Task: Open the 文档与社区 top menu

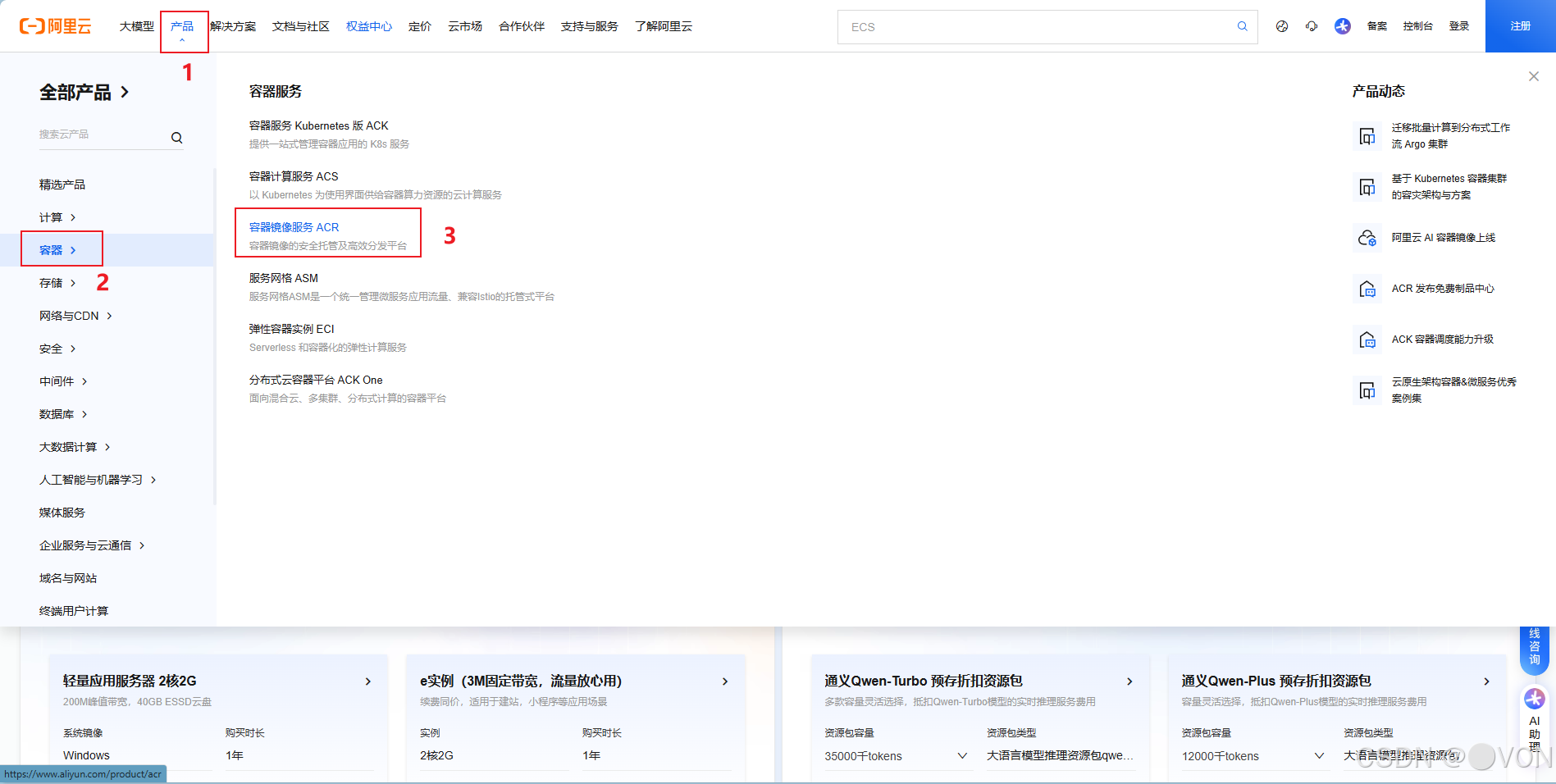Action: click(x=301, y=26)
